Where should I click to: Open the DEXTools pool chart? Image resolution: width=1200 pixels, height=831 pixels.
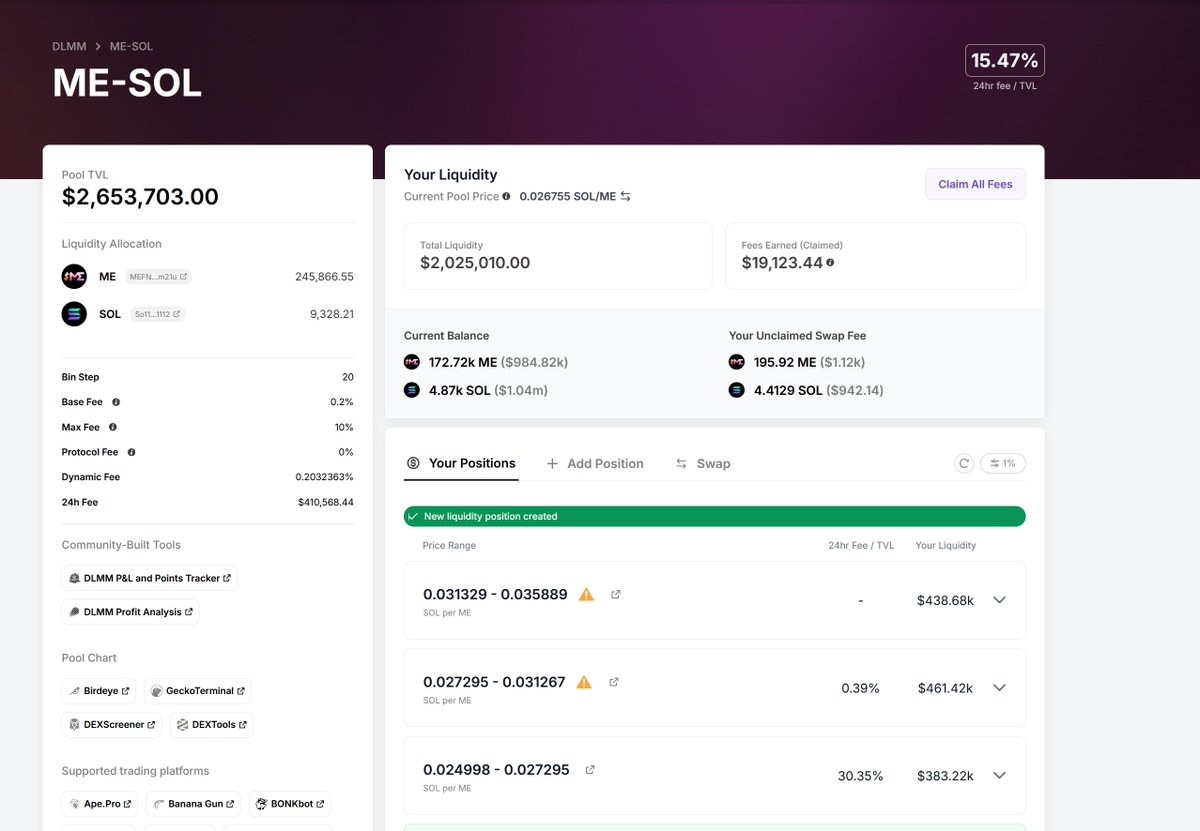click(211, 725)
